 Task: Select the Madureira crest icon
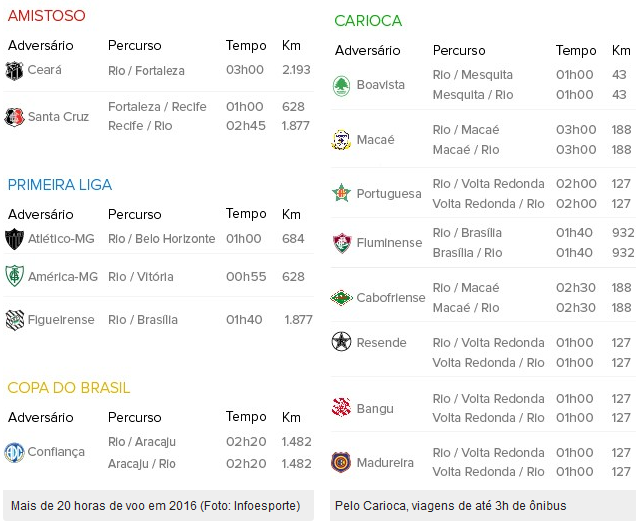[341, 462]
